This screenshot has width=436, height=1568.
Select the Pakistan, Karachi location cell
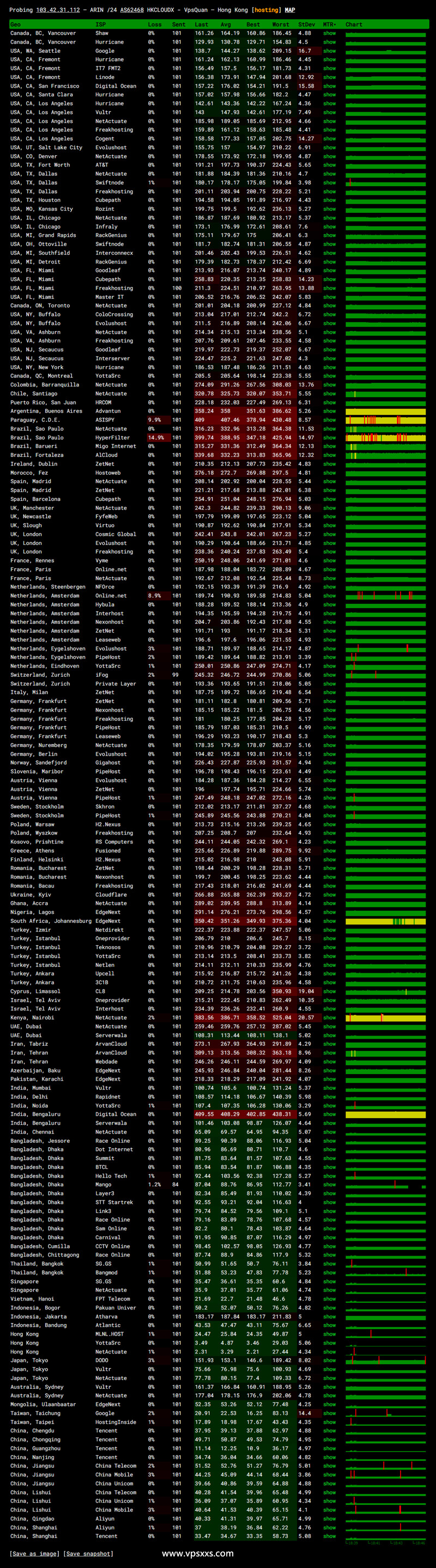pos(37,1079)
